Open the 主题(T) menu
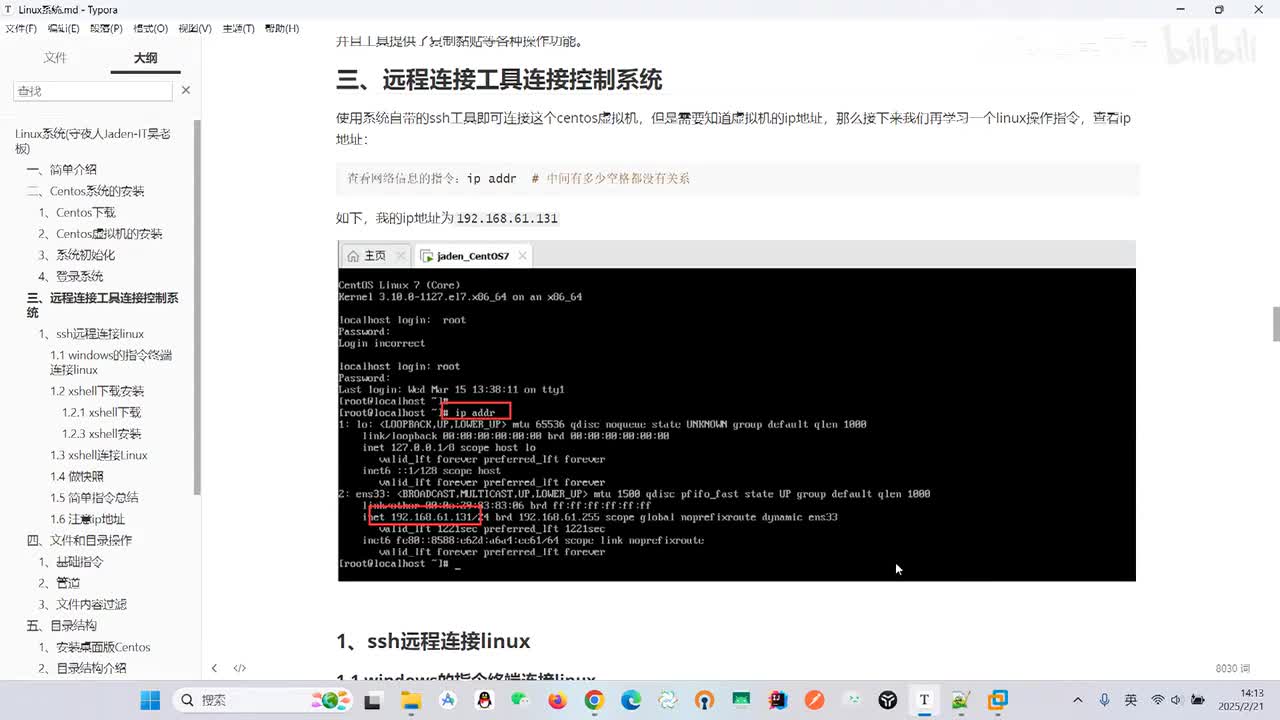 [x=238, y=28]
